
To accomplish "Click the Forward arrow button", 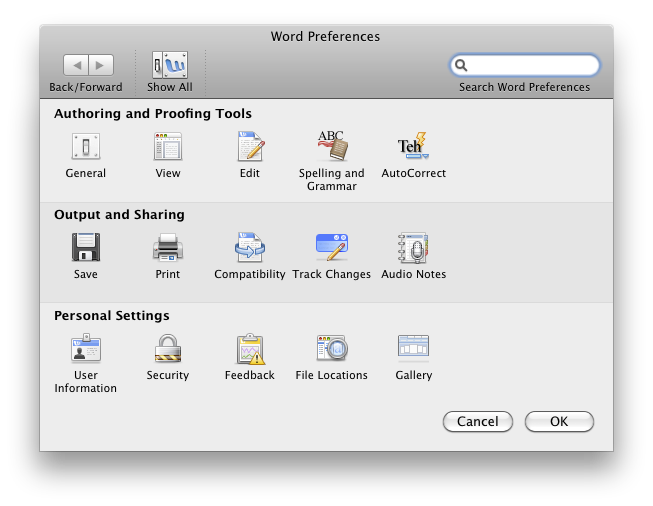I will (x=101, y=66).
